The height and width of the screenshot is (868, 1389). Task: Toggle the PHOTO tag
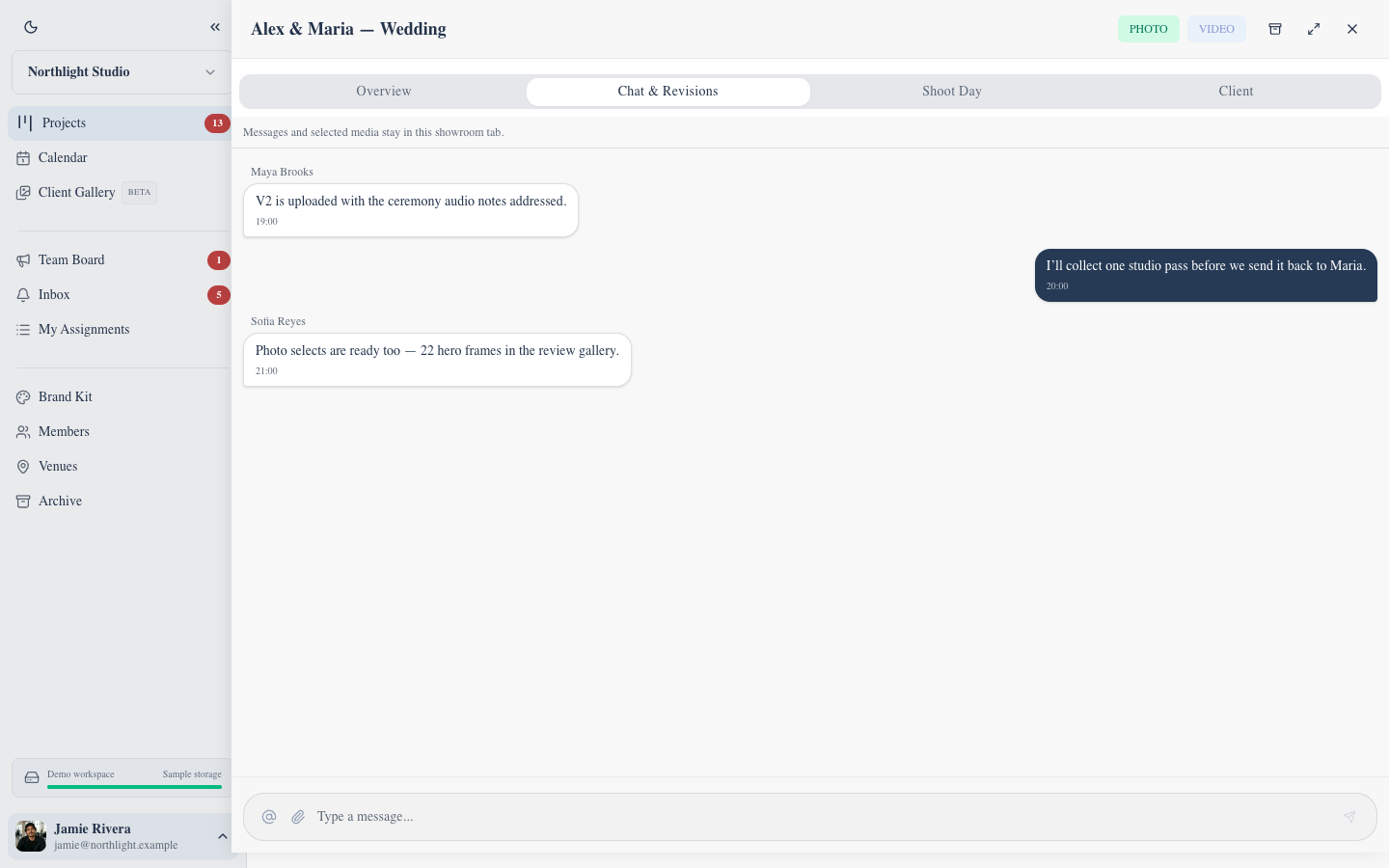(x=1148, y=29)
